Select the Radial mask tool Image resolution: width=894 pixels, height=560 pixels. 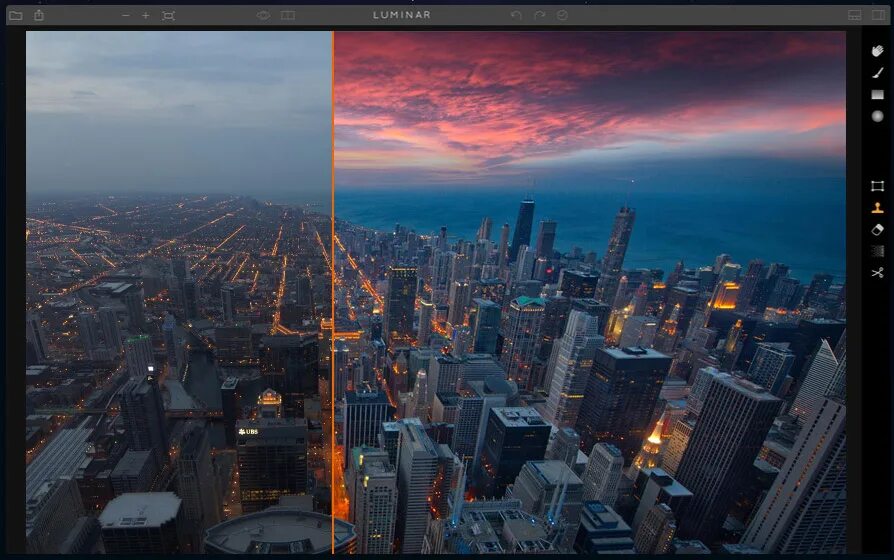point(877,116)
